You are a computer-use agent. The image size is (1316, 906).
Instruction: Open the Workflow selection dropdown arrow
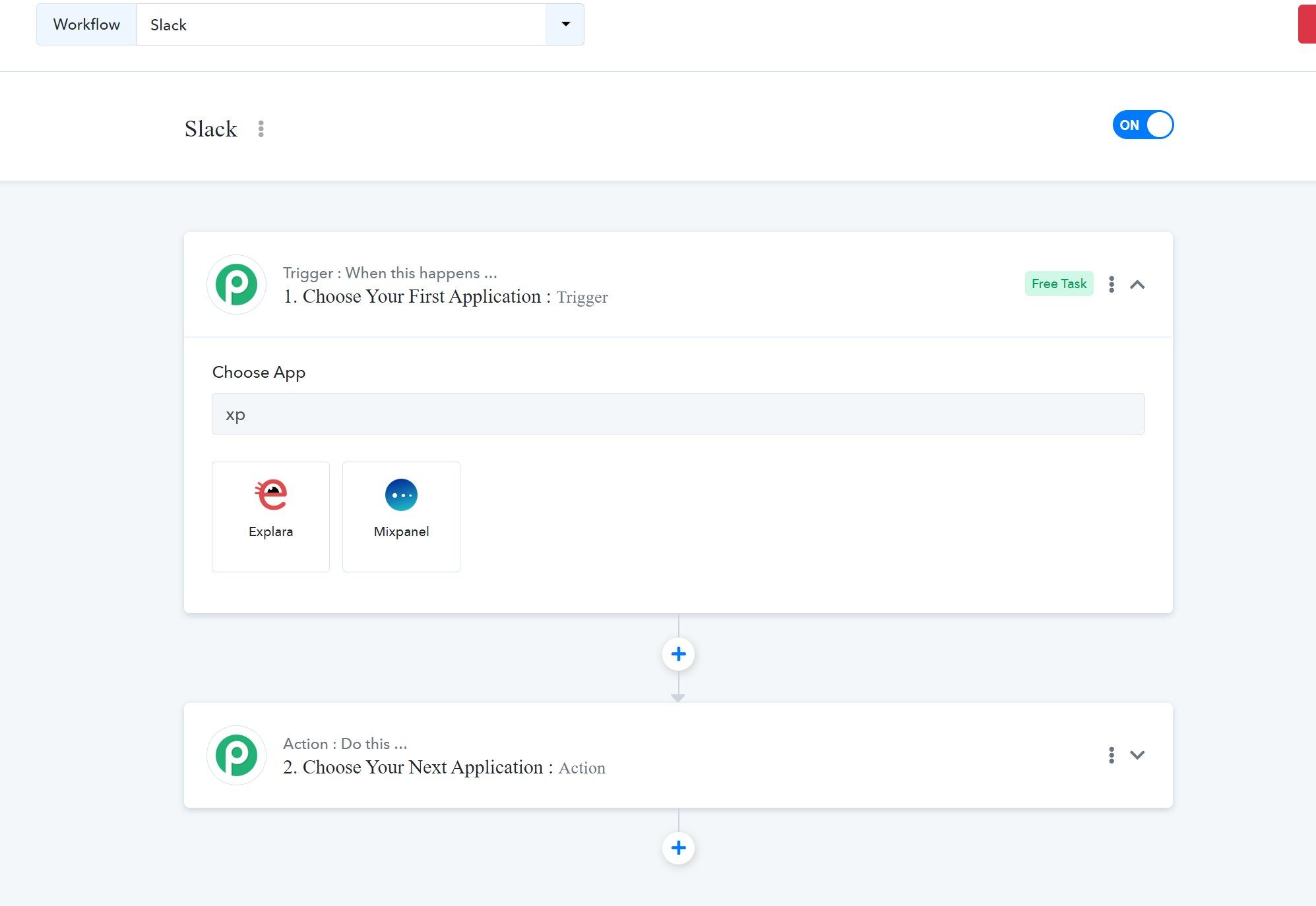(565, 24)
